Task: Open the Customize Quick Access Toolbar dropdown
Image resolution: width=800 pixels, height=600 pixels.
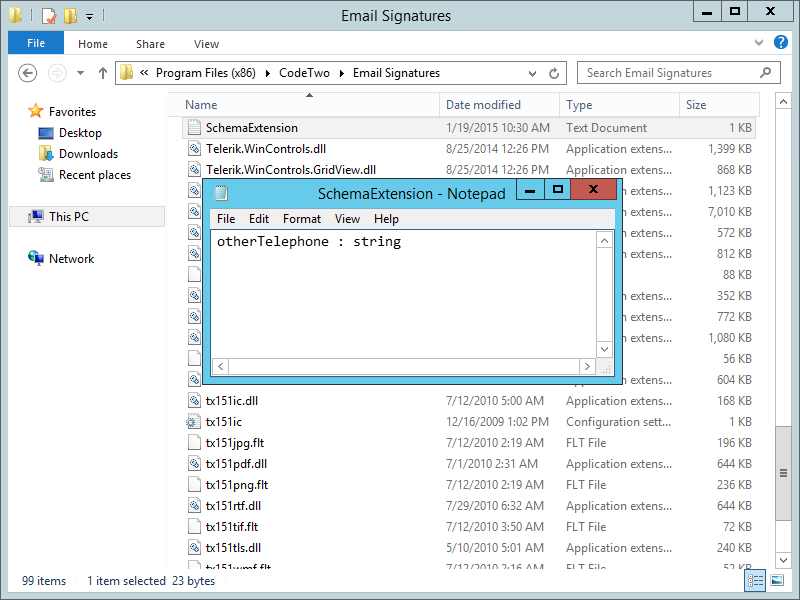Action: [89, 17]
